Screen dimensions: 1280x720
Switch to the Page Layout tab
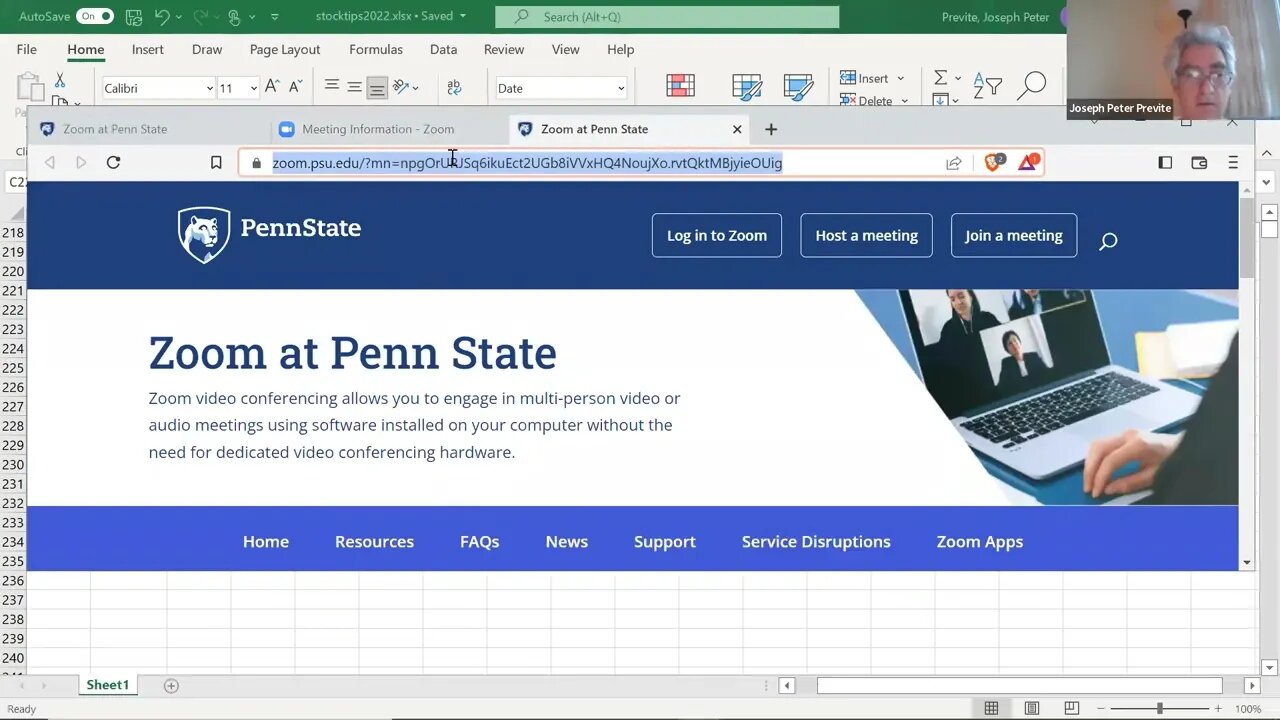coord(285,49)
